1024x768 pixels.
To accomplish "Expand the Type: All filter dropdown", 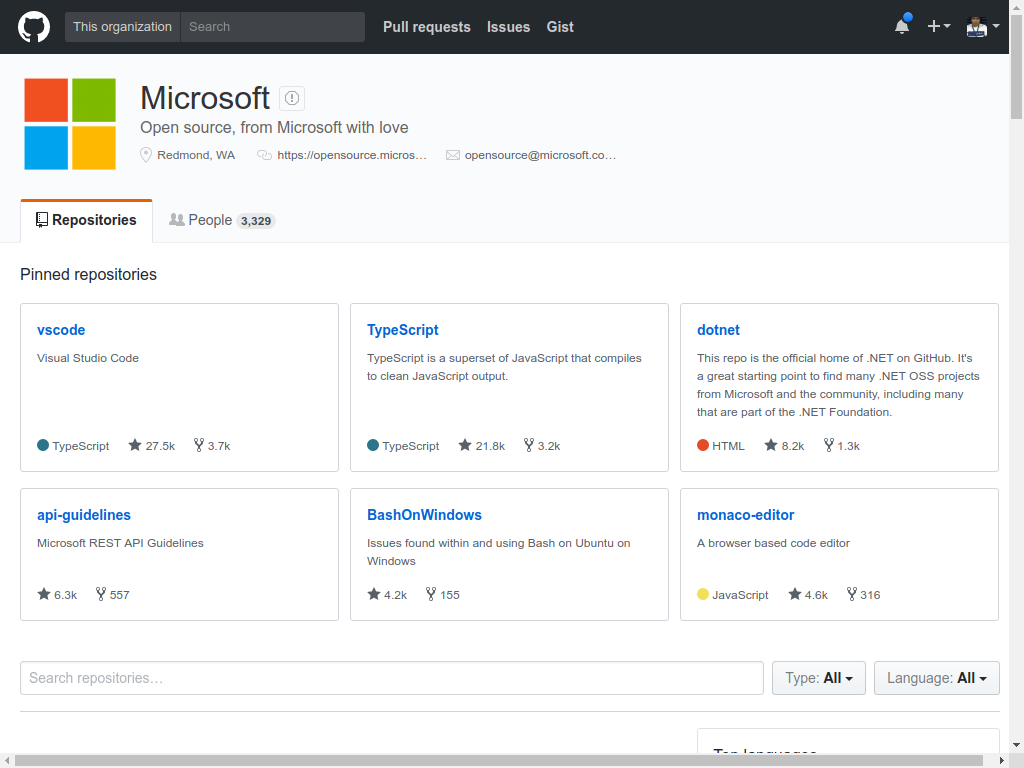I will tap(819, 678).
